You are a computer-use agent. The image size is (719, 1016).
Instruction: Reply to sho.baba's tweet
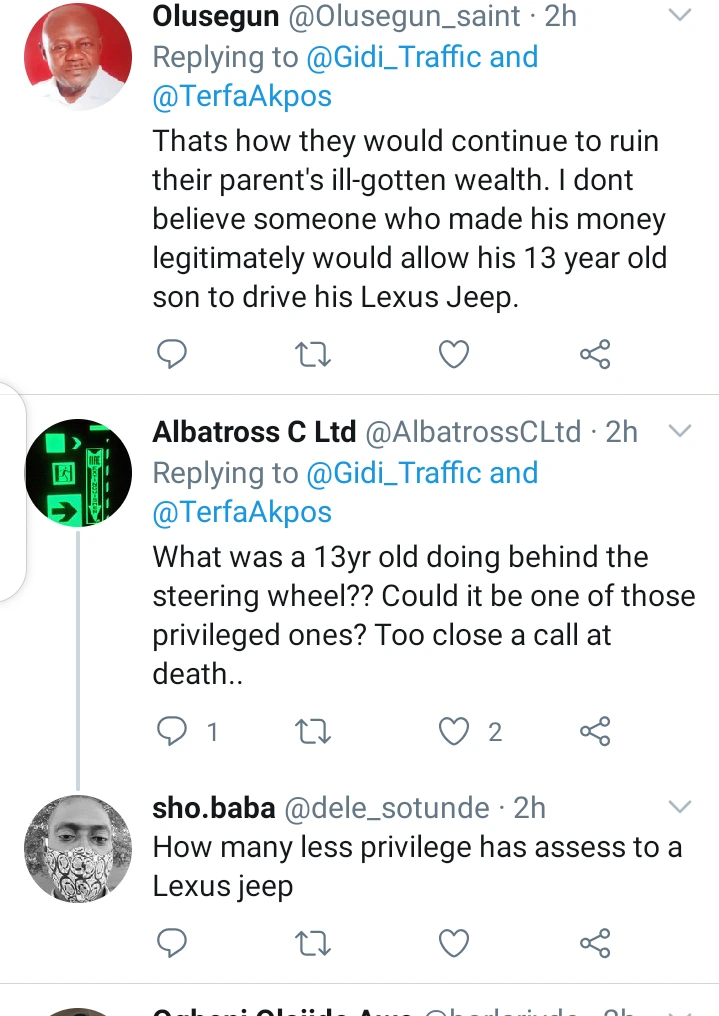coord(173,942)
